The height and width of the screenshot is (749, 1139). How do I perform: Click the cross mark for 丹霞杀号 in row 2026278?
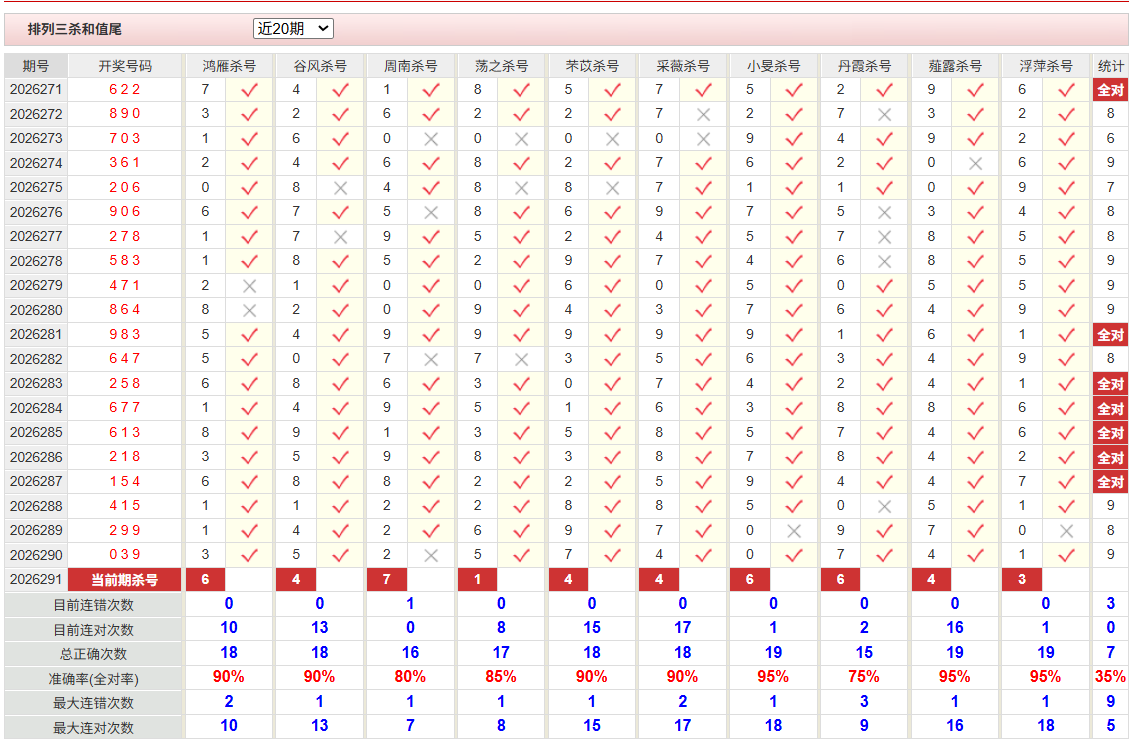884,262
